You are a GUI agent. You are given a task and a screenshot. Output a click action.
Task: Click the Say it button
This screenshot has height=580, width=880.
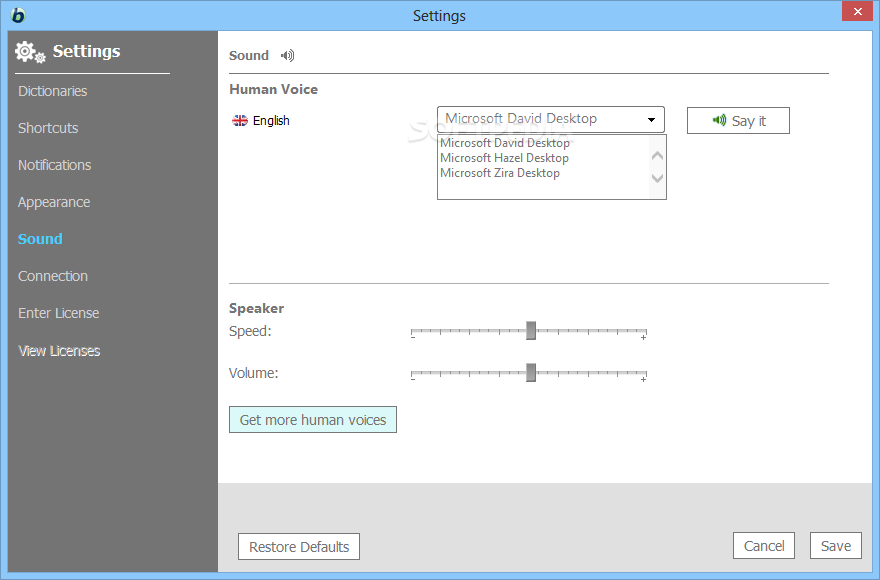click(x=738, y=121)
